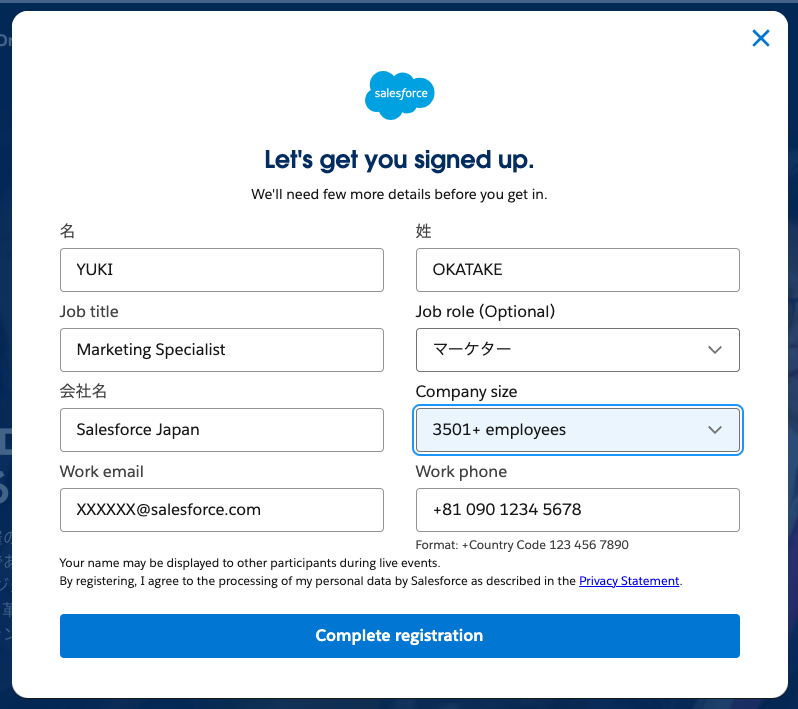Viewport: 798px width, 709px height.
Task: Select the company name field Salesforce Japan
Action: 221,430
